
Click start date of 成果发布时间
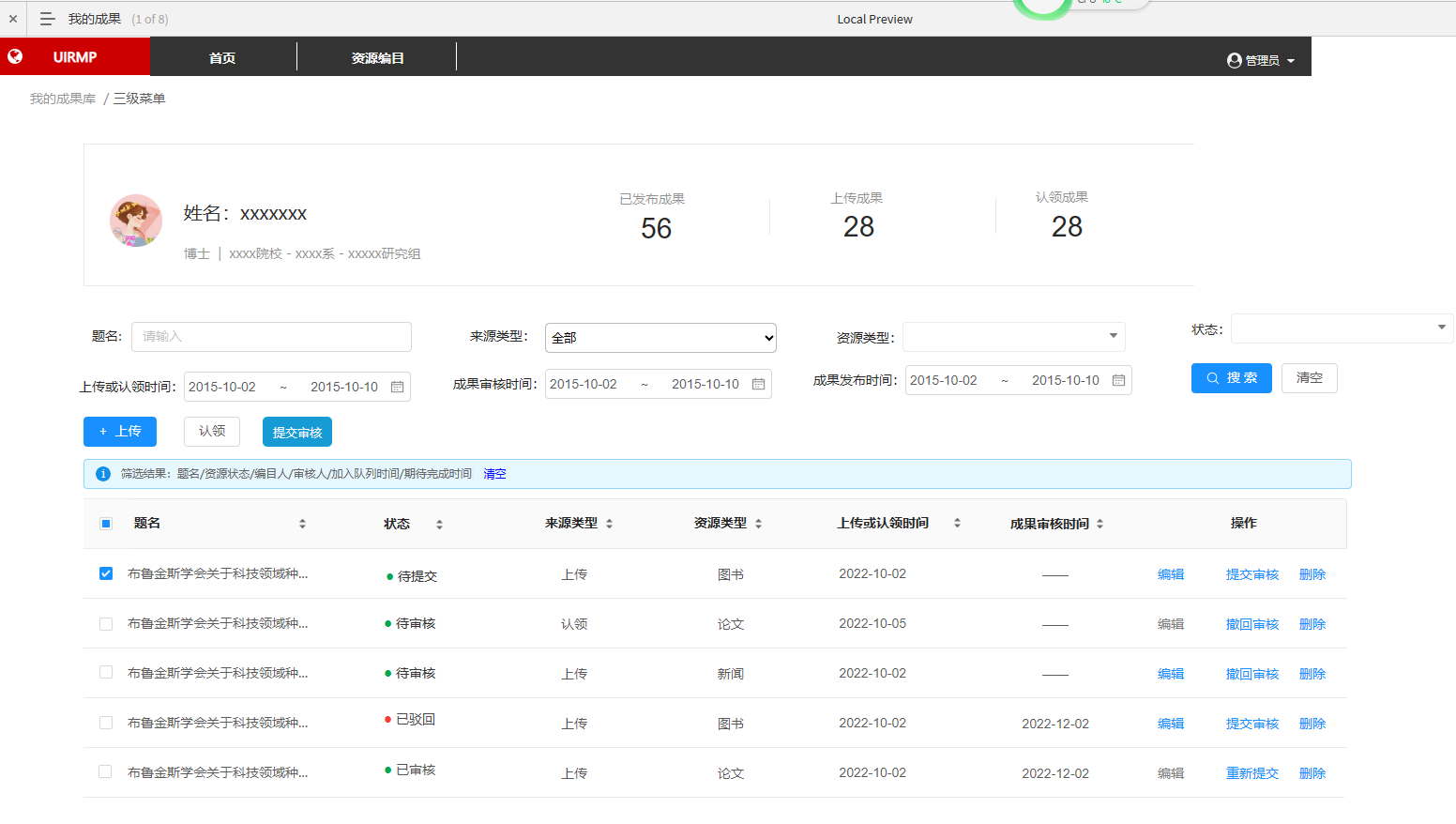[944, 380]
